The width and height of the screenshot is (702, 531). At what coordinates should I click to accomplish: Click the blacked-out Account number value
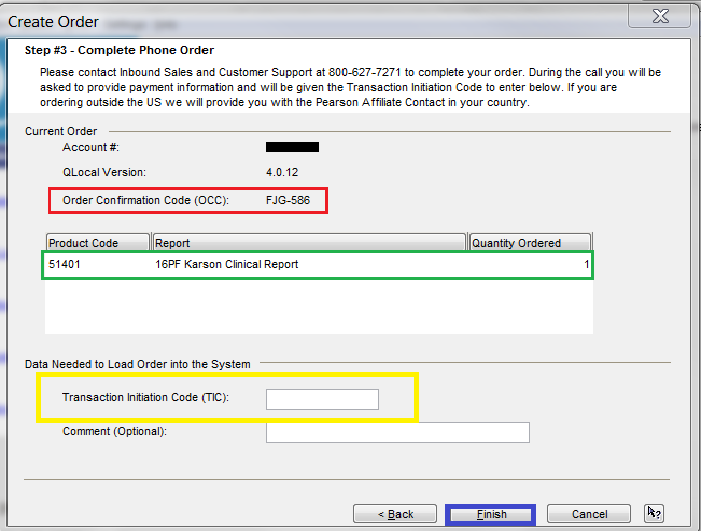click(x=292, y=147)
